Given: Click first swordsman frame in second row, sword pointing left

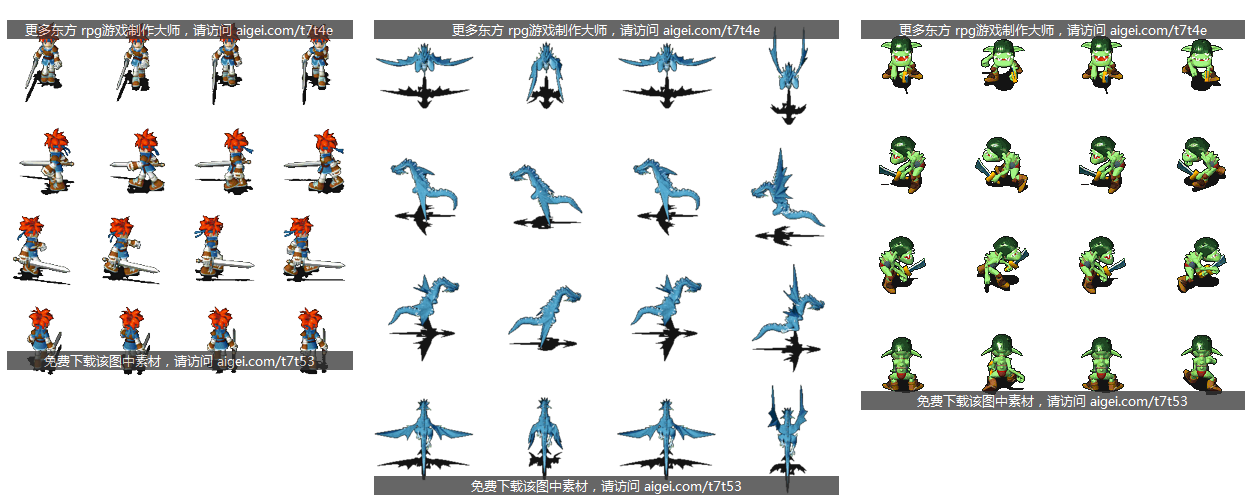Looking at the screenshot, I should tap(48, 160).
